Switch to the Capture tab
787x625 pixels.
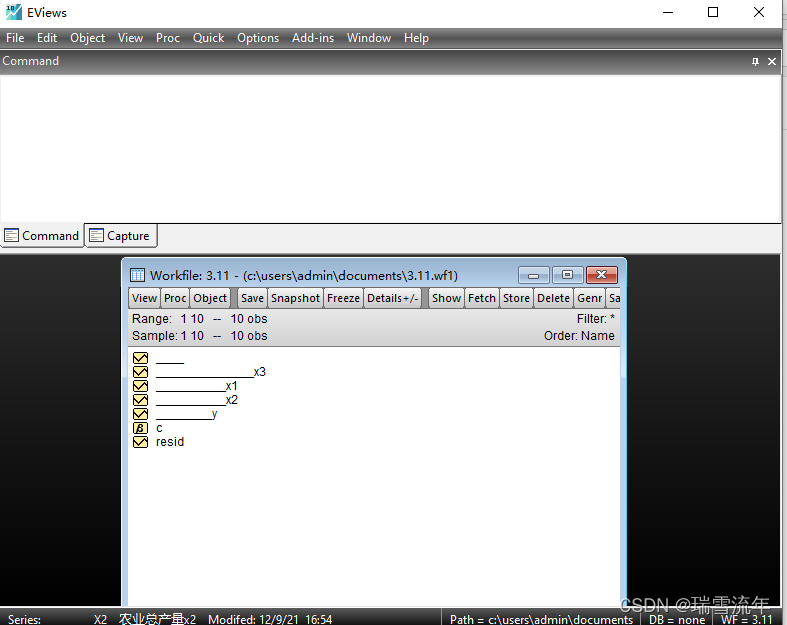point(120,235)
